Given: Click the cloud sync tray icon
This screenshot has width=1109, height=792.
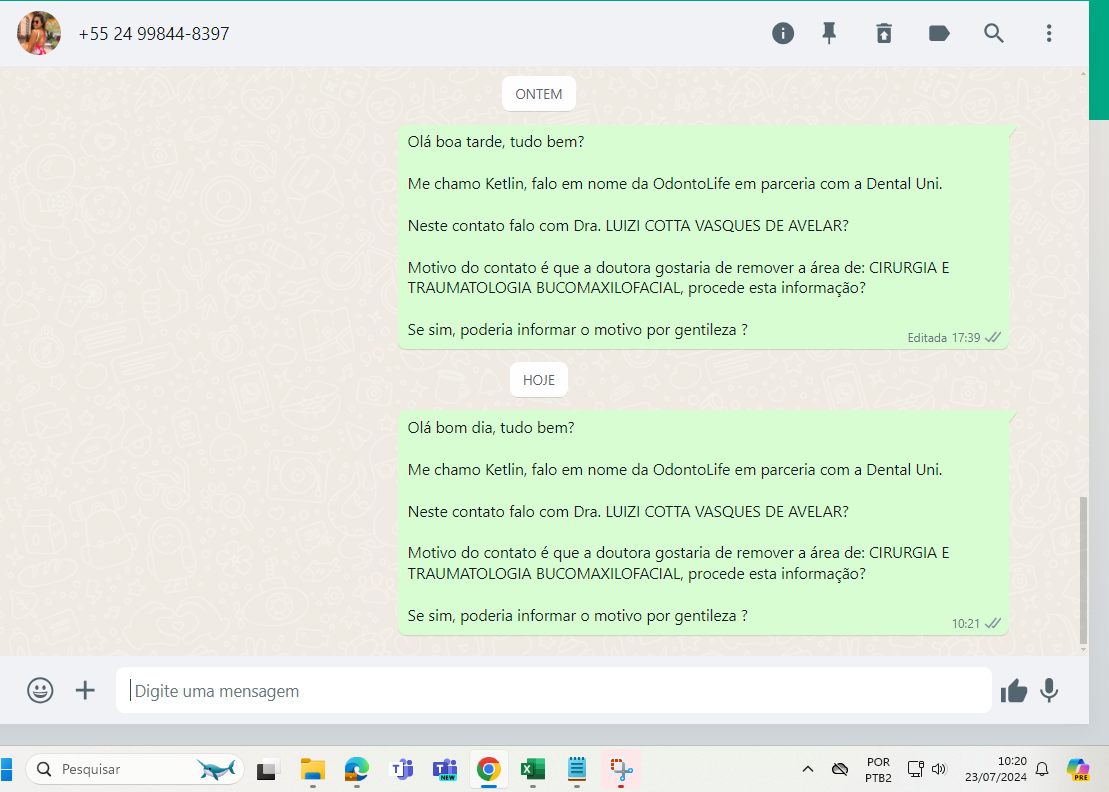Looking at the screenshot, I should (840, 769).
